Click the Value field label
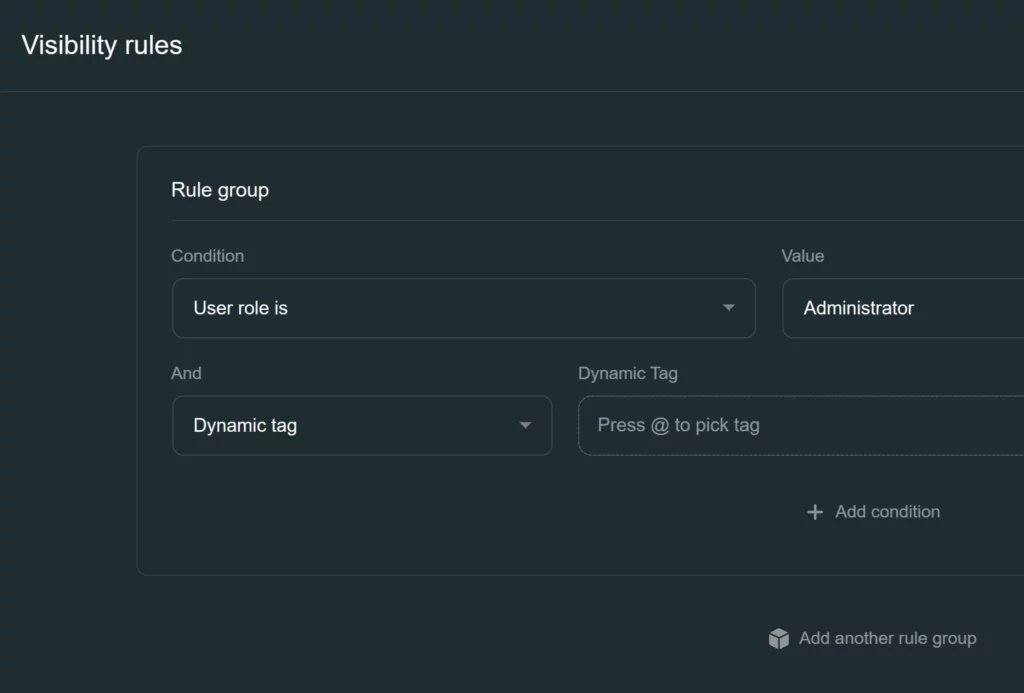1024x693 pixels. point(802,256)
